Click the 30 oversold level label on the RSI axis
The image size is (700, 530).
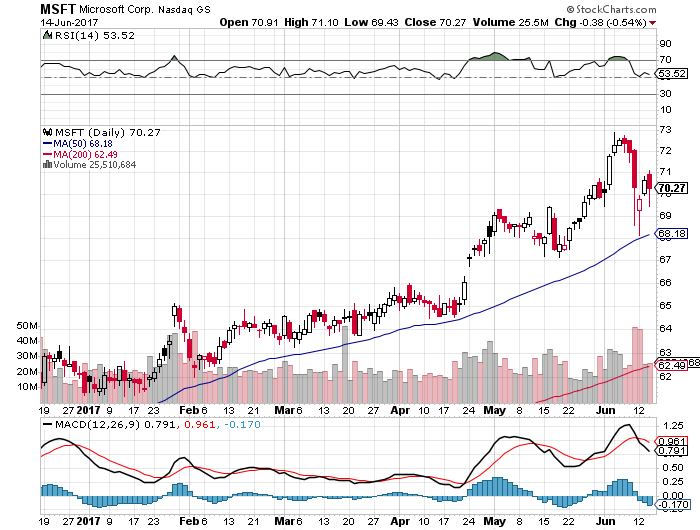(x=666, y=94)
